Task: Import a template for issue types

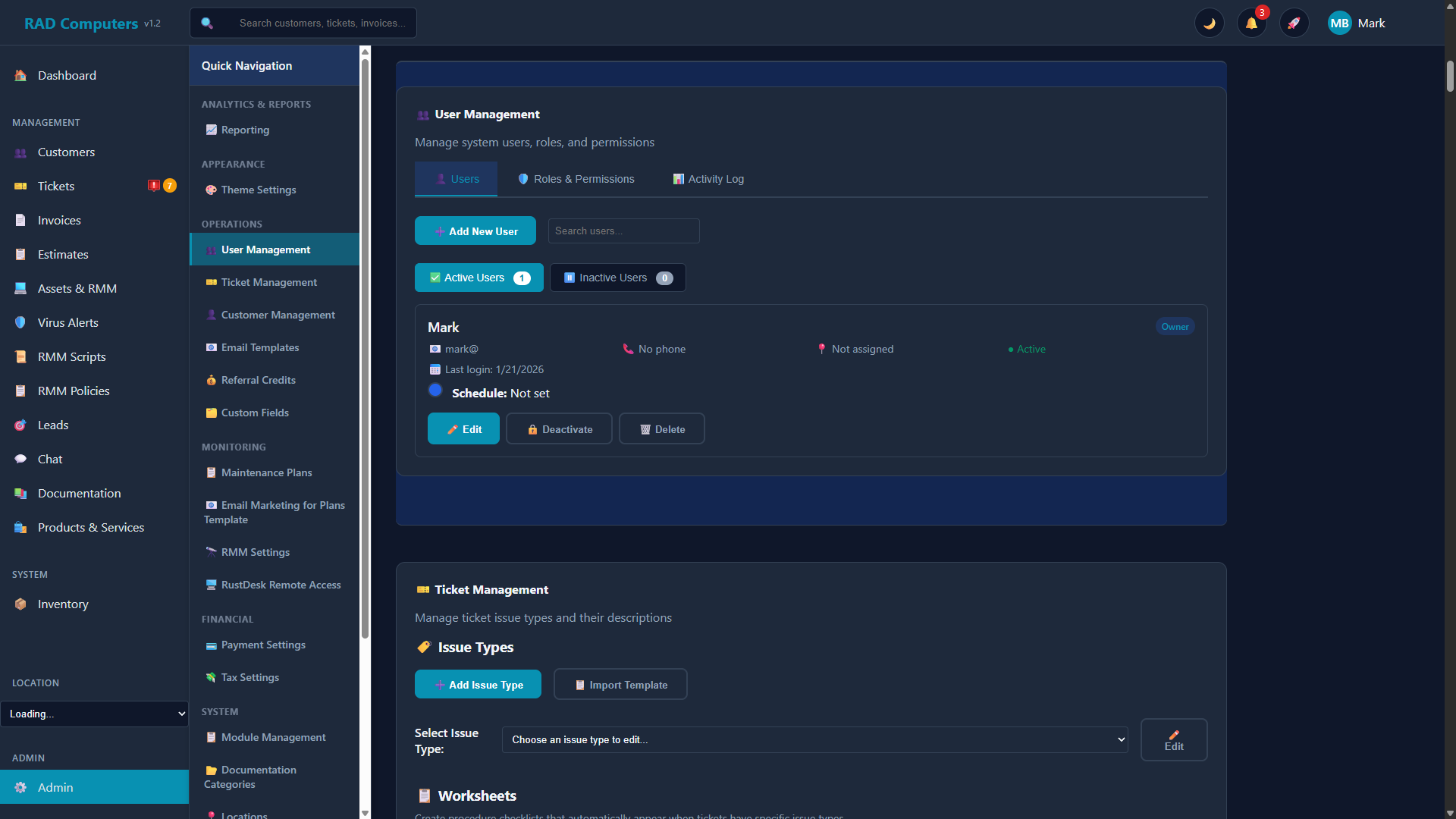Action: (620, 684)
